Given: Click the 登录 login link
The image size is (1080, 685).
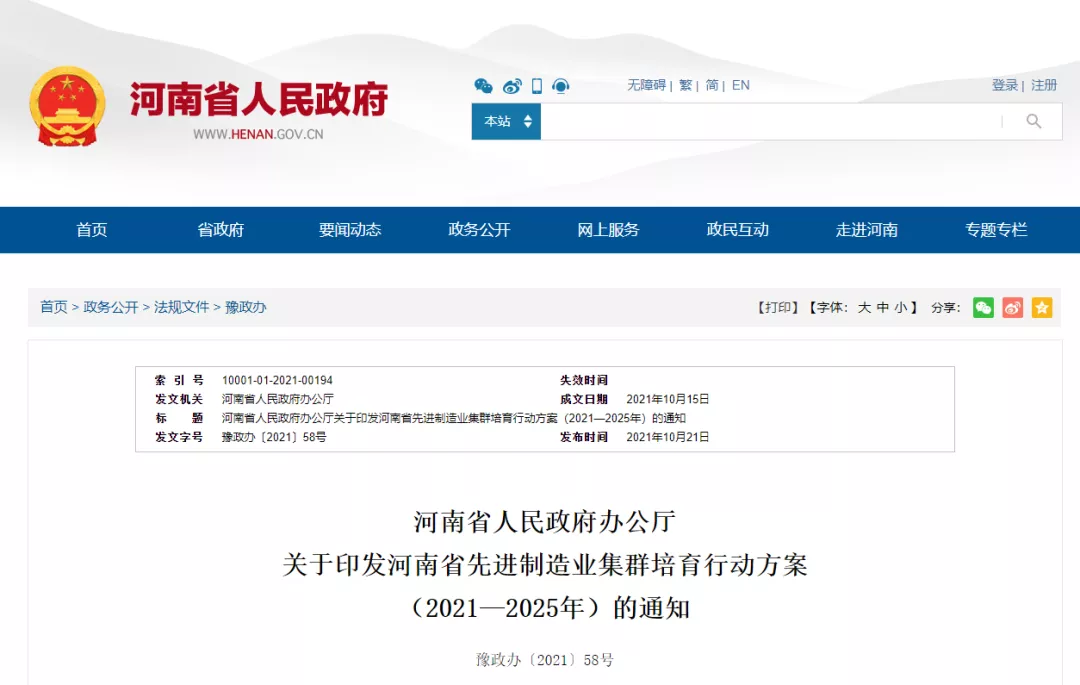Looking at the screenshot, I should point(1005,85).
